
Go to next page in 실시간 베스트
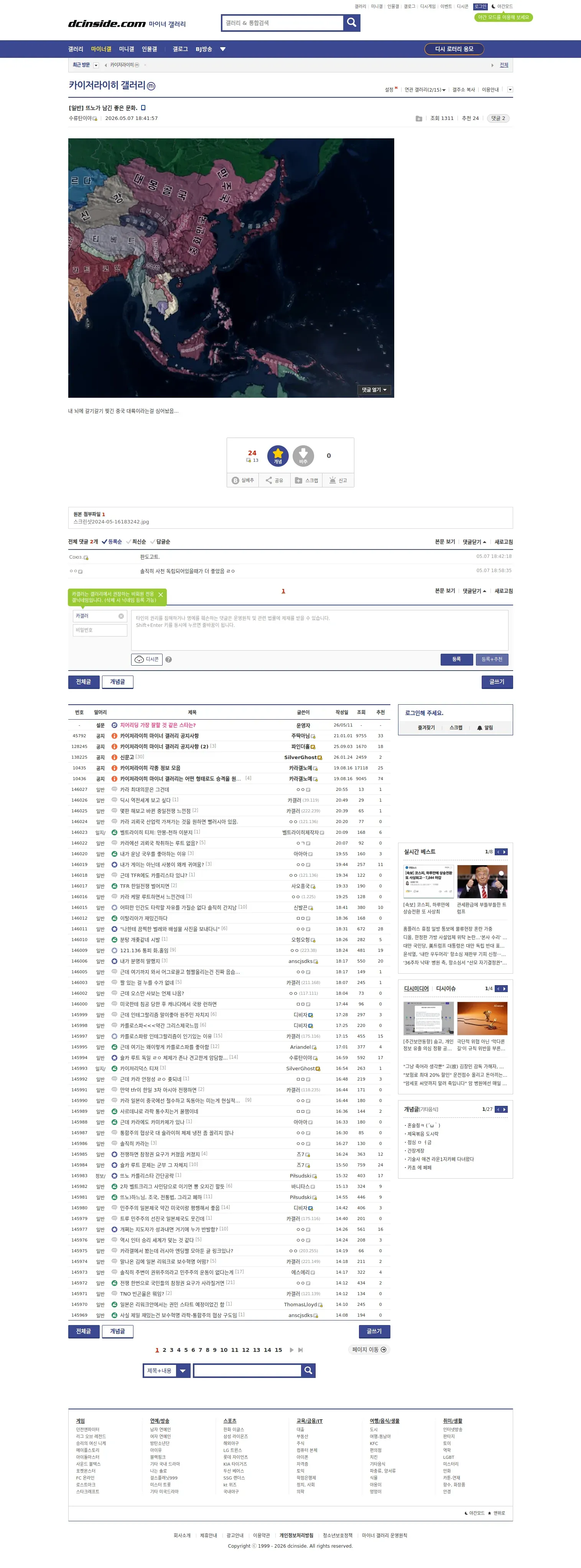tap(504, 851)
